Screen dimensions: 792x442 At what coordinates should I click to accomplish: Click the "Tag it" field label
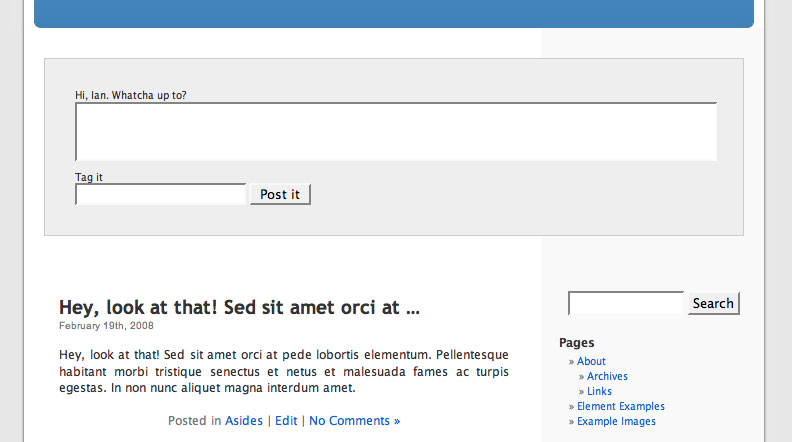[x=89, y=177]
